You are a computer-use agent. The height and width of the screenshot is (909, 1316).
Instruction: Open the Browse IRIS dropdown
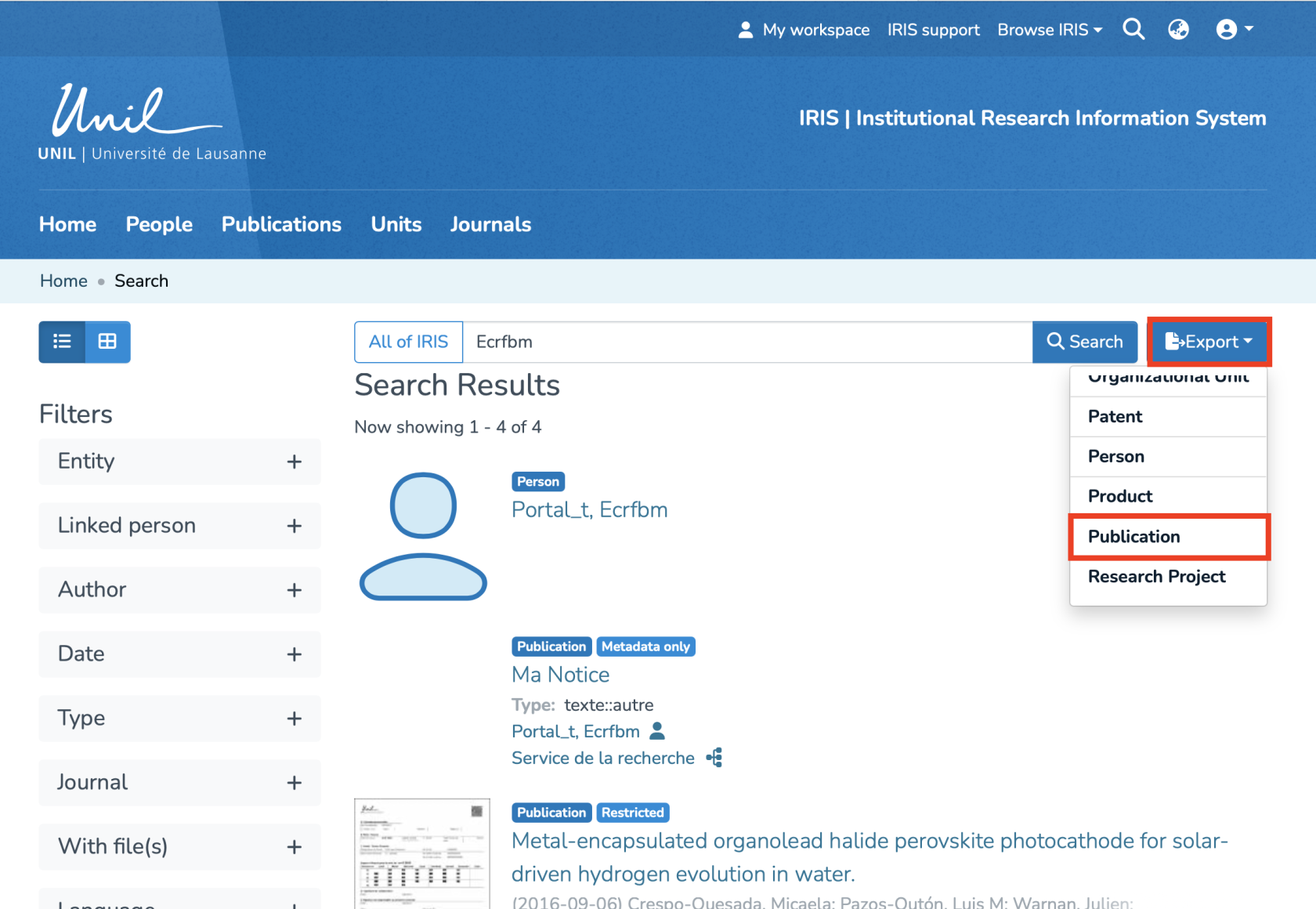tap(1049, 30)
